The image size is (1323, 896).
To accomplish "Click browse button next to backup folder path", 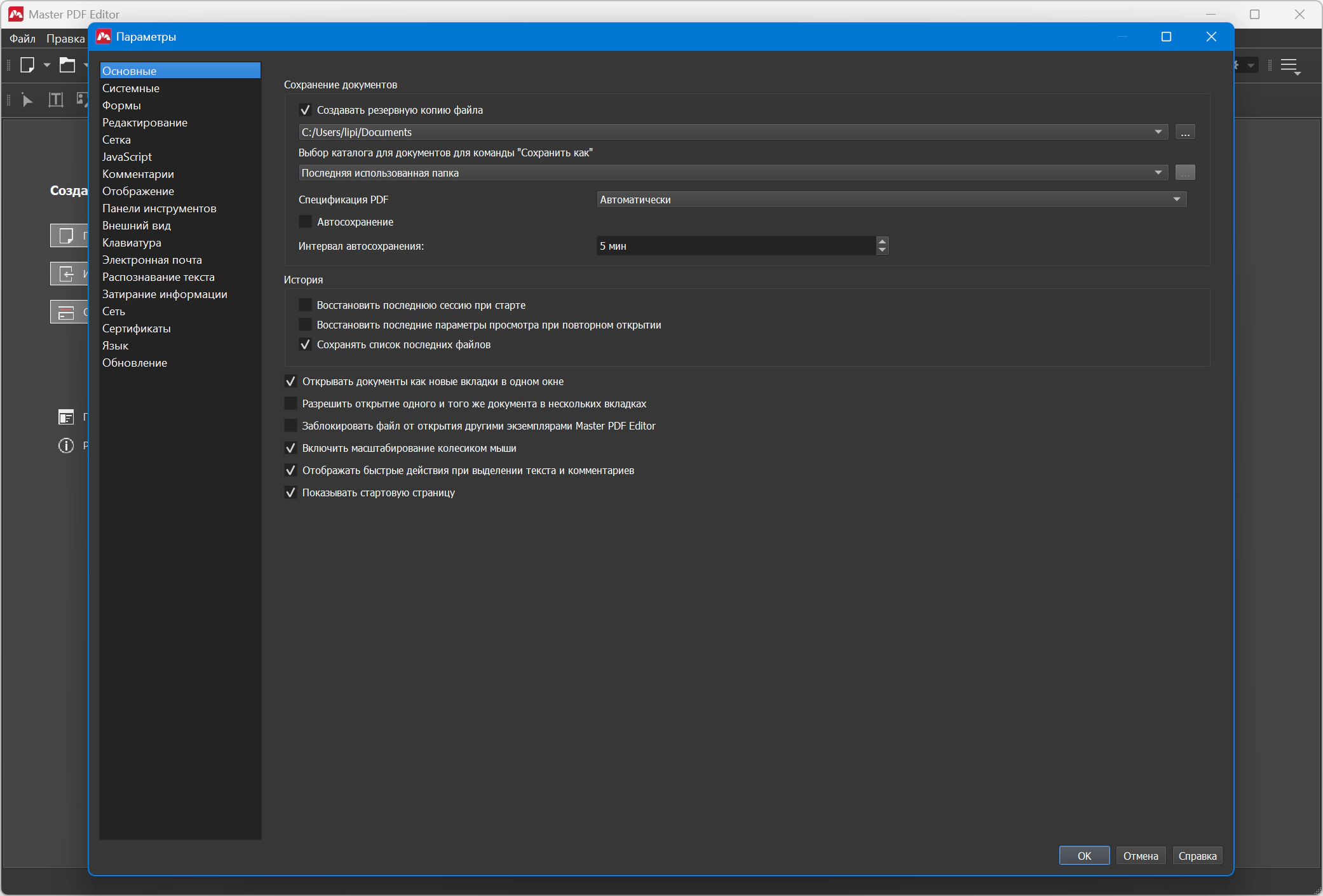I will click(1184, 132).
